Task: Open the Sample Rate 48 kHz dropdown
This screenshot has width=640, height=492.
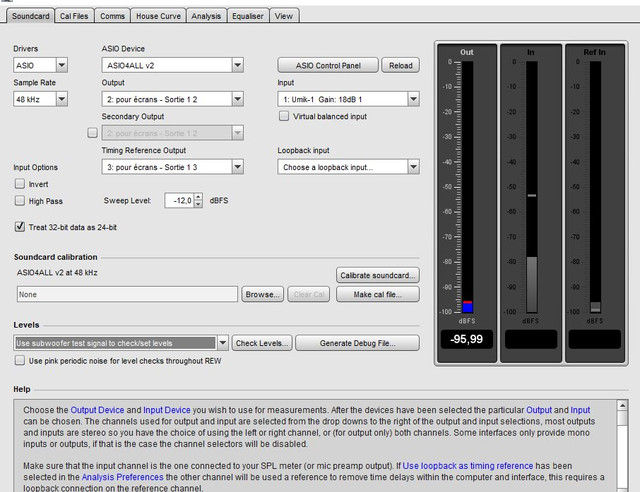Action: tap(62, 99)
